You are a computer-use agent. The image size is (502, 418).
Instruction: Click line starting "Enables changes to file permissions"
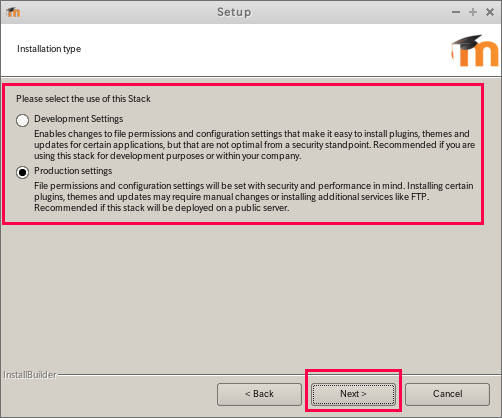(x=252, y=134)
